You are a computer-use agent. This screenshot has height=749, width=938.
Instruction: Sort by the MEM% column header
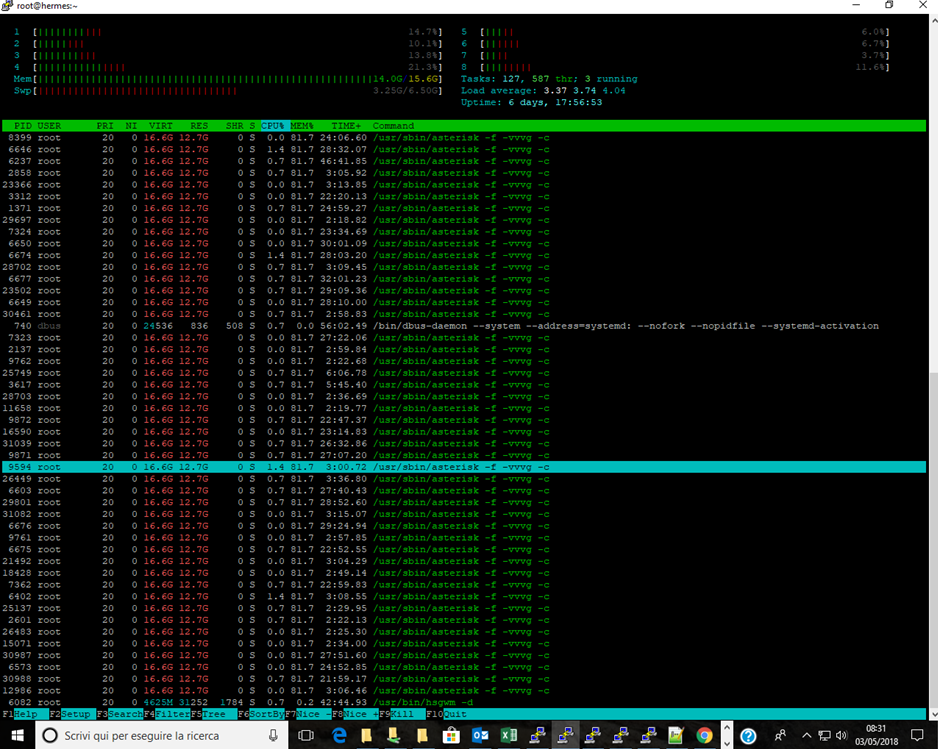click(x=302, y=126)
